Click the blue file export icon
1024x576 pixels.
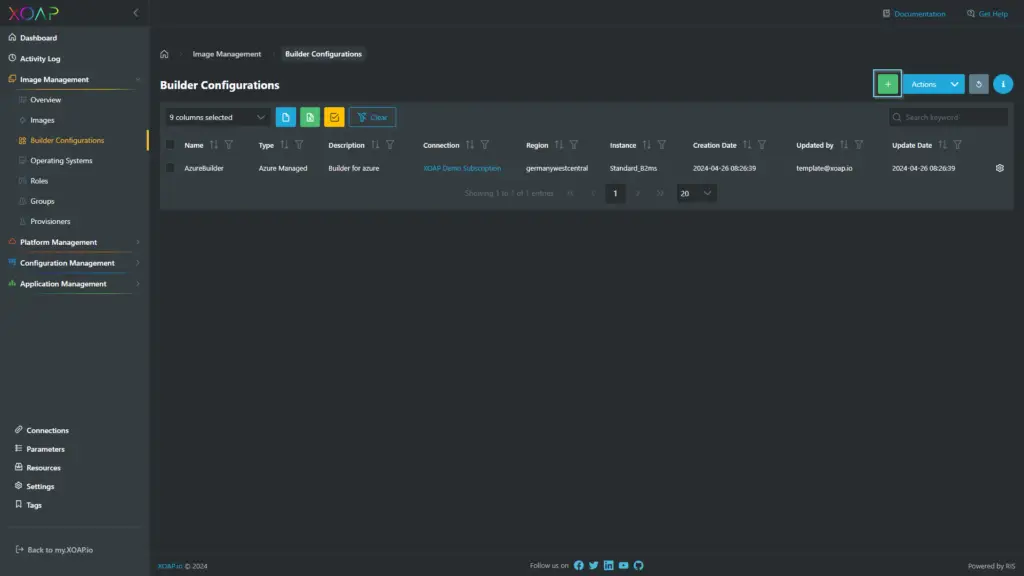(x=285, y=118)
